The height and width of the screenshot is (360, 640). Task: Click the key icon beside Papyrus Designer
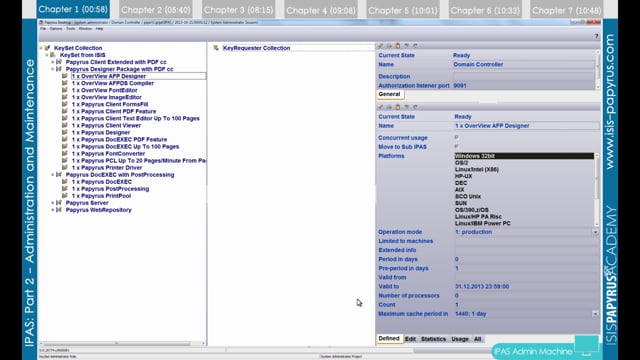coord(64,132)
